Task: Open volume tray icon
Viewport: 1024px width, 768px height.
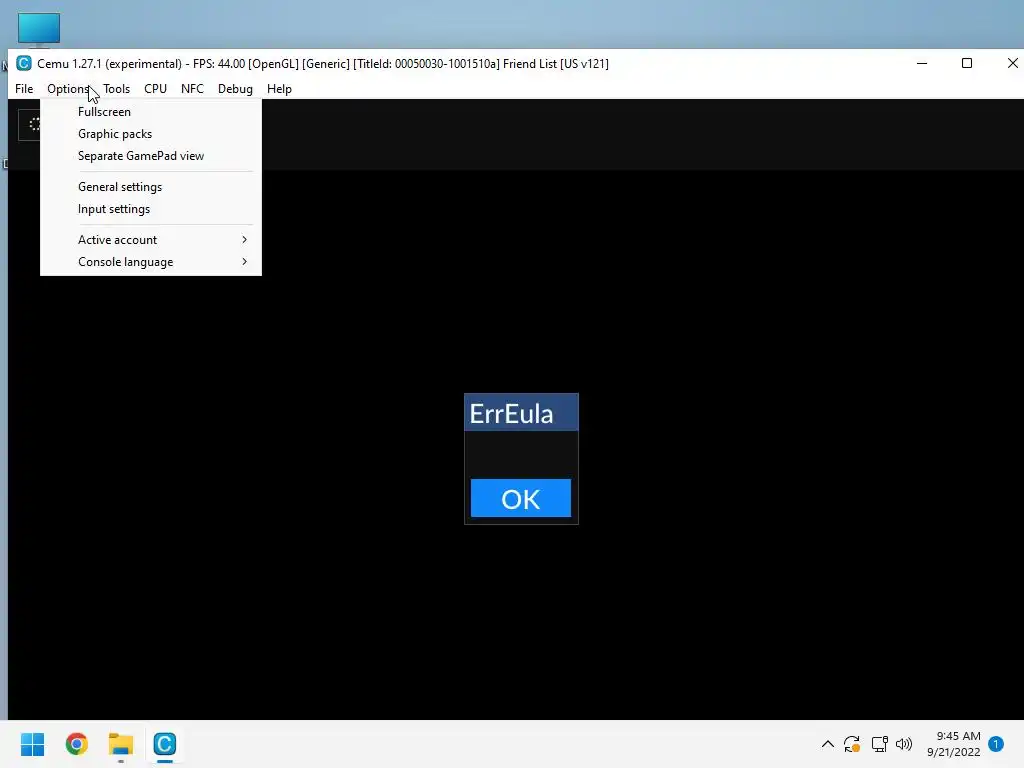Action: [x=904, y=744]
